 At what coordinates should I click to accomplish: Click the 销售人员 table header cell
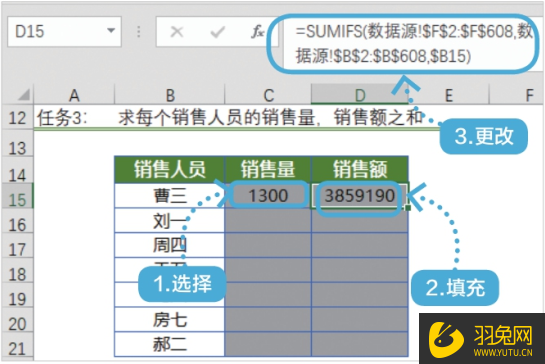[x=170, y=170]
